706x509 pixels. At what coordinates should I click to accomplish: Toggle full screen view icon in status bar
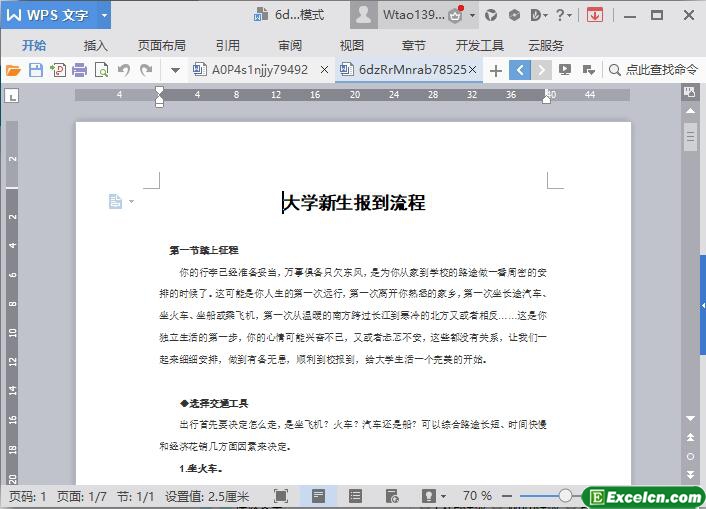point(281,496)
